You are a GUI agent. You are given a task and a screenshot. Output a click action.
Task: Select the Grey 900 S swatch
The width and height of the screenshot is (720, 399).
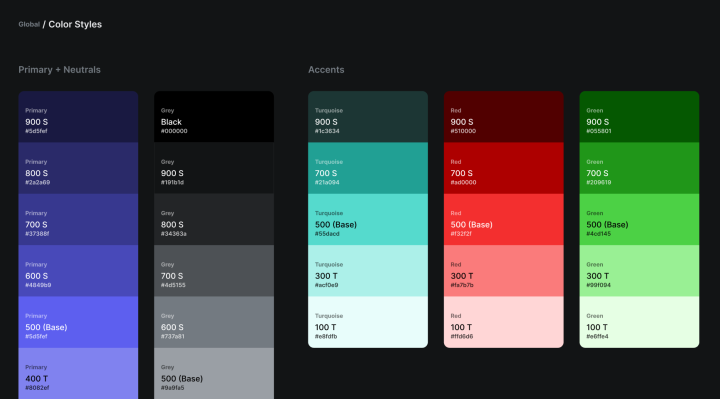point(214,168)
